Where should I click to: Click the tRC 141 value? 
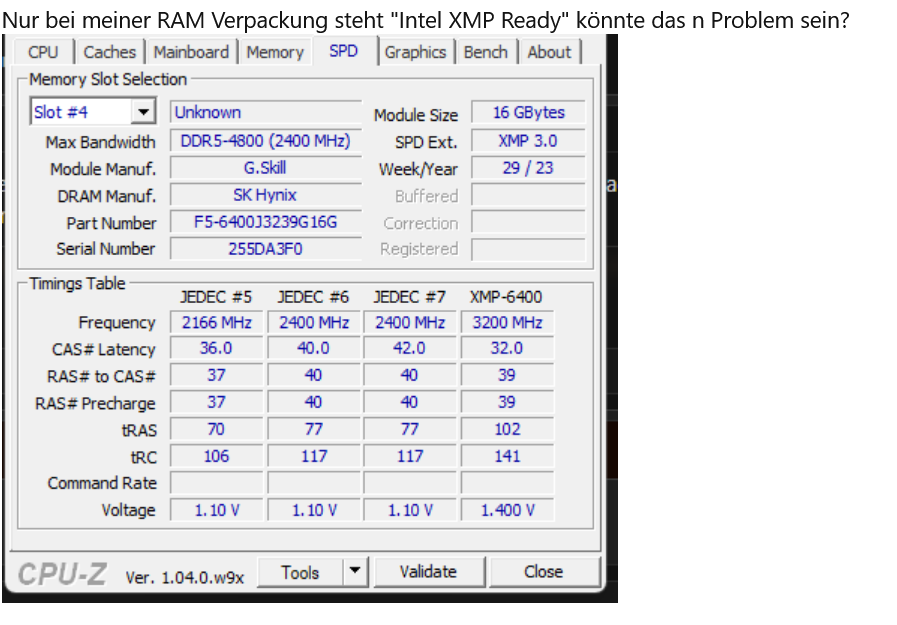(x=507, y=456)
